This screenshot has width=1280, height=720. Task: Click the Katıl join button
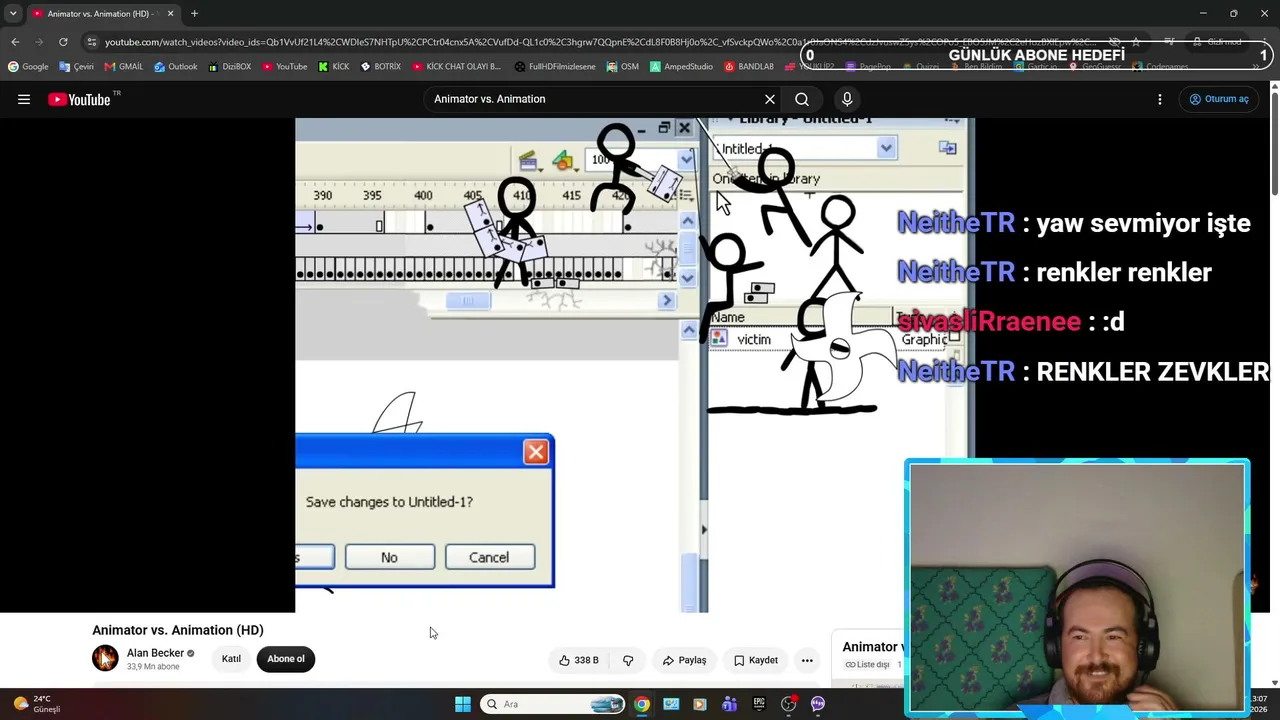click(231, 659)
